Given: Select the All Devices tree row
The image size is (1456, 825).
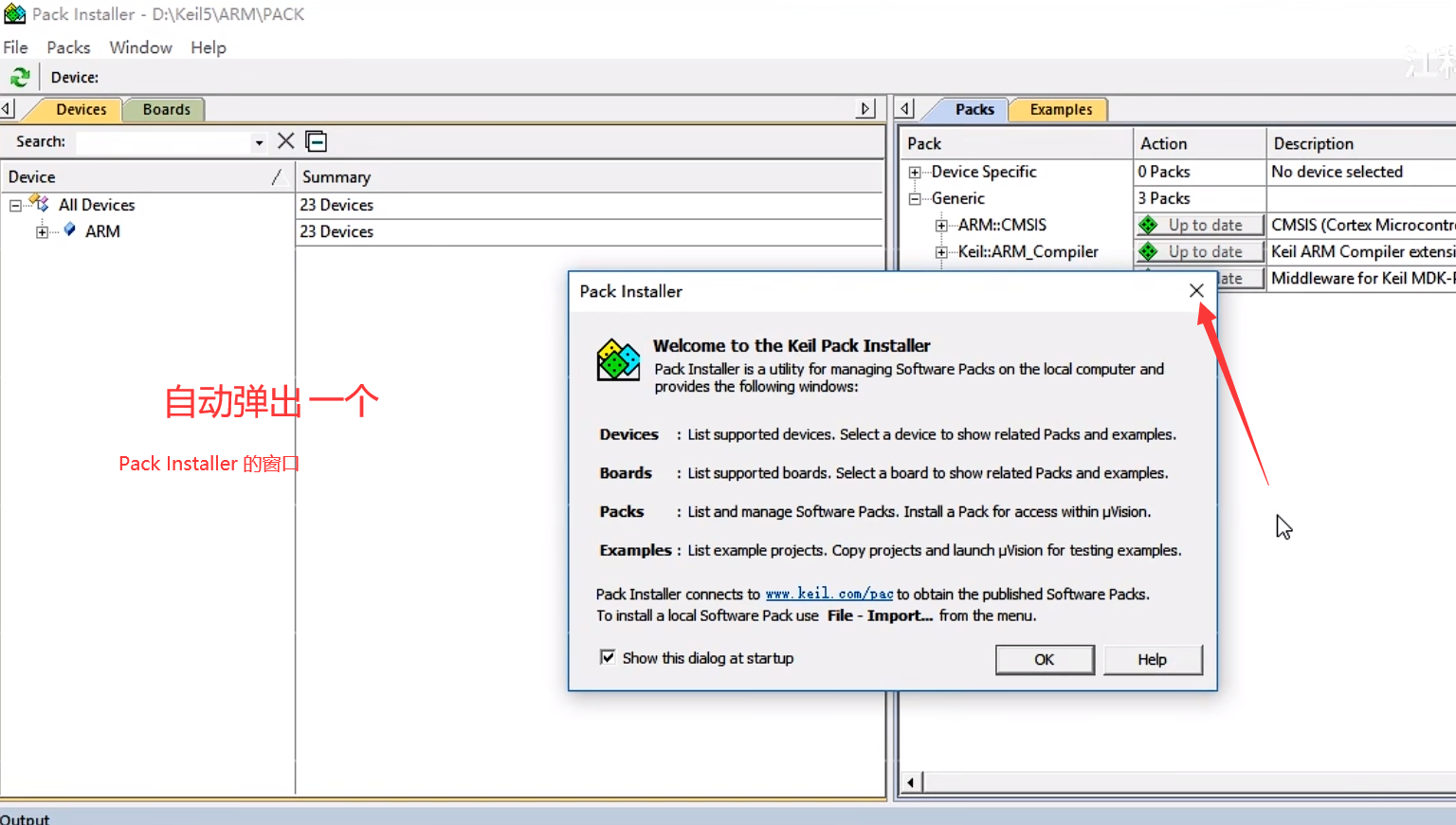Looking at the screenshot, I should (96, 205).
